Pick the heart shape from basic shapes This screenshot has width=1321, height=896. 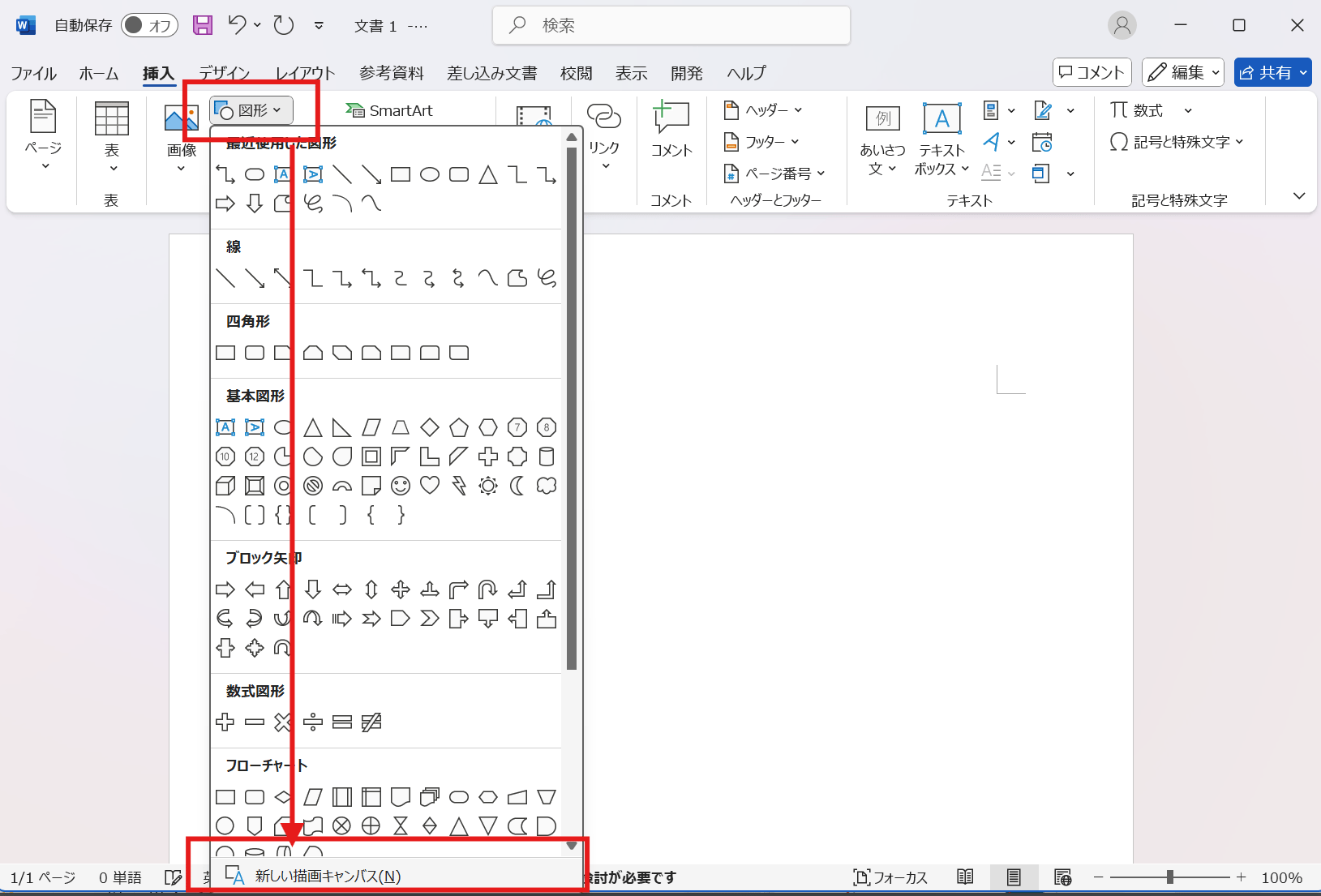(430, 486)
